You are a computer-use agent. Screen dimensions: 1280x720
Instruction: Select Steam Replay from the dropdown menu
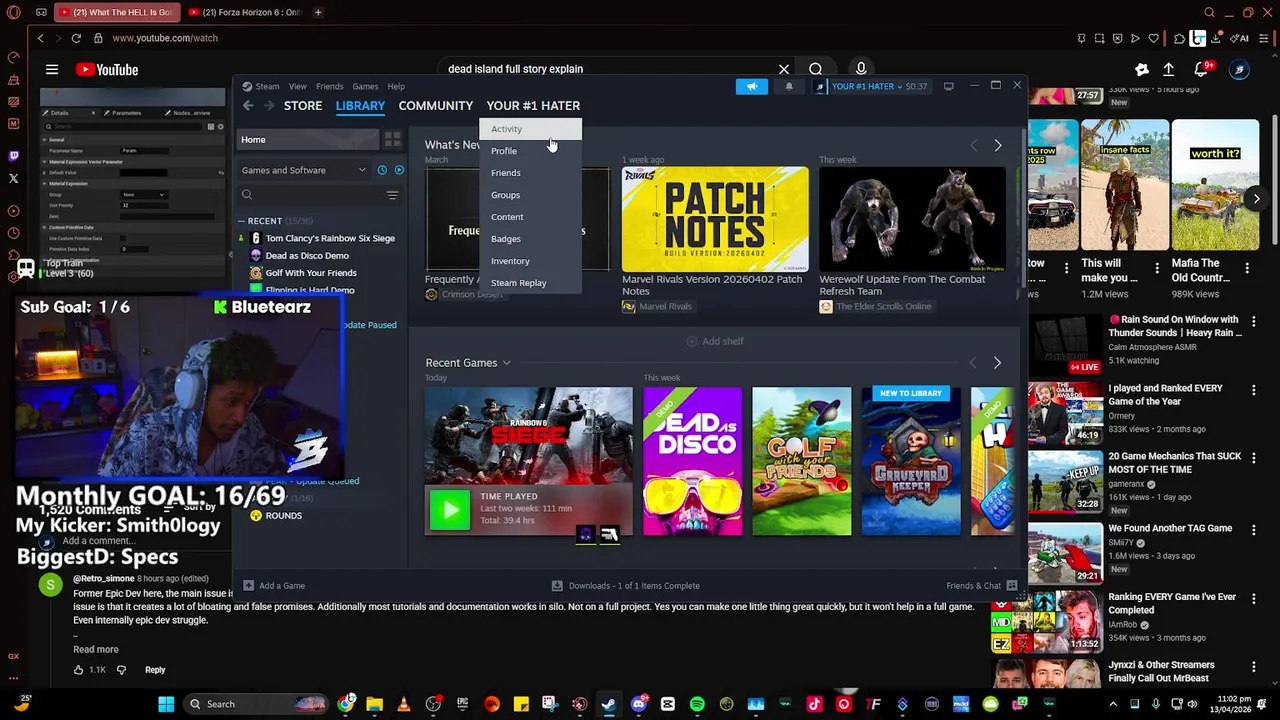pyautogui.click(x=530, y=283)
